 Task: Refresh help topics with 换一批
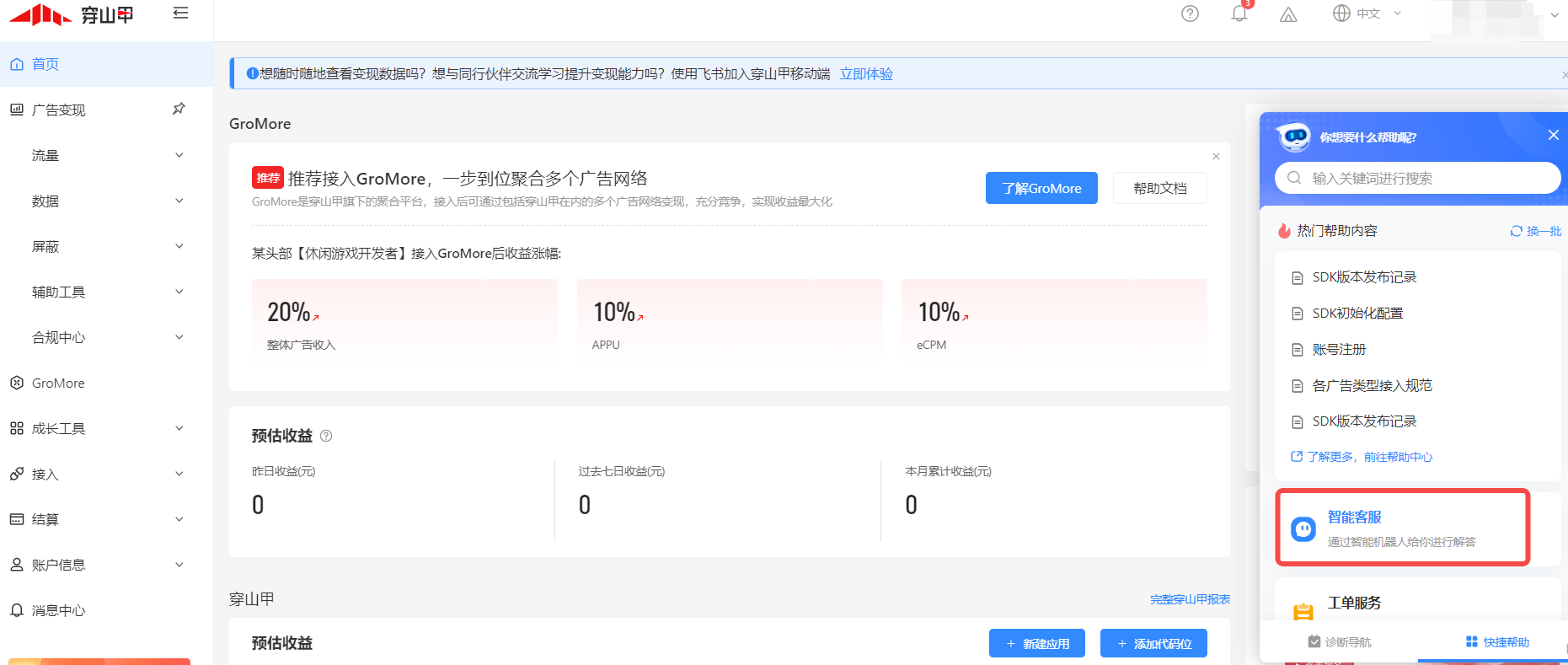pyautogui.click(x=1536, y=231)
